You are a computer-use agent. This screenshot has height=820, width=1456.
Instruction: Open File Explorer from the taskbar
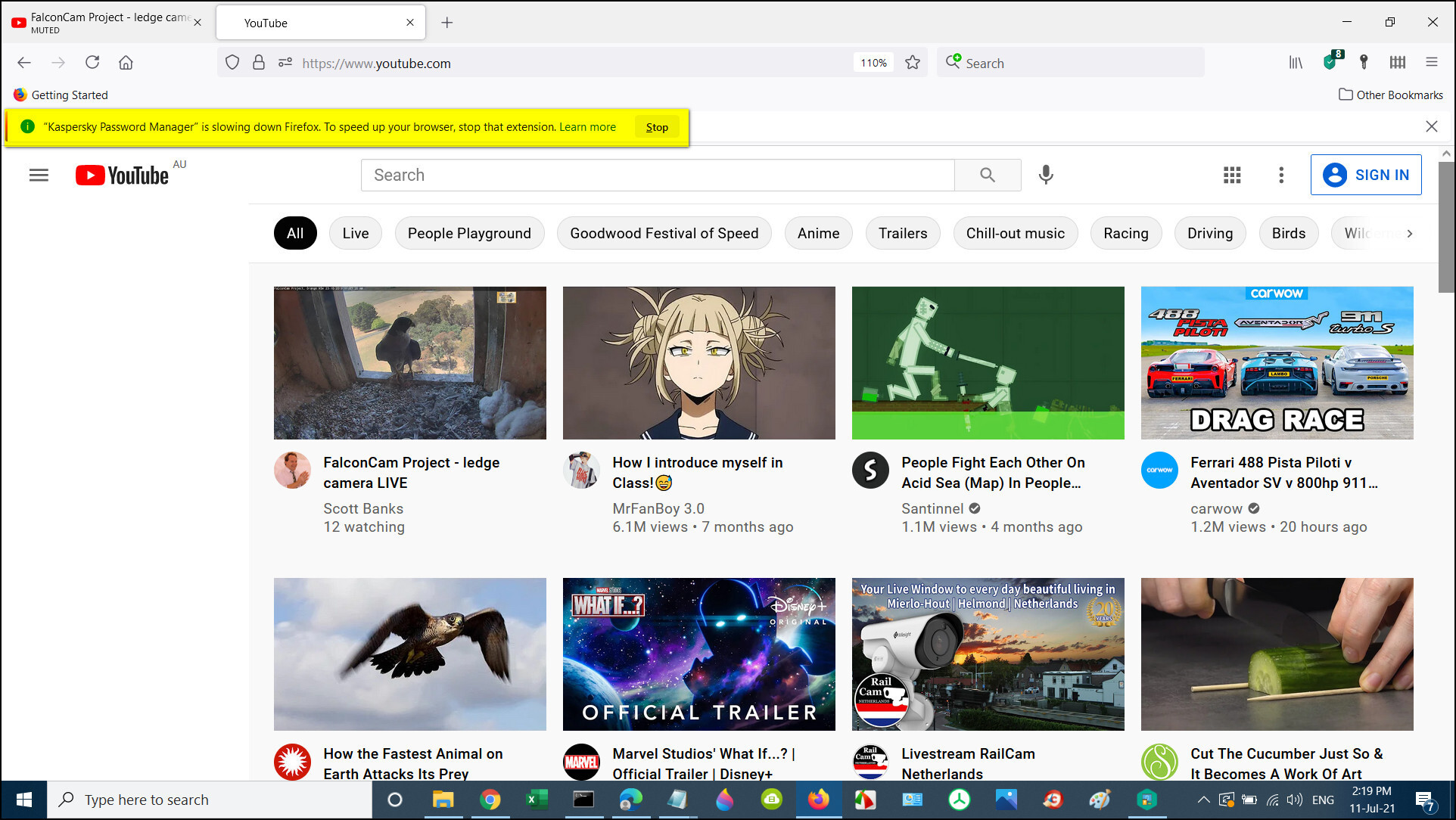(443, 800)
